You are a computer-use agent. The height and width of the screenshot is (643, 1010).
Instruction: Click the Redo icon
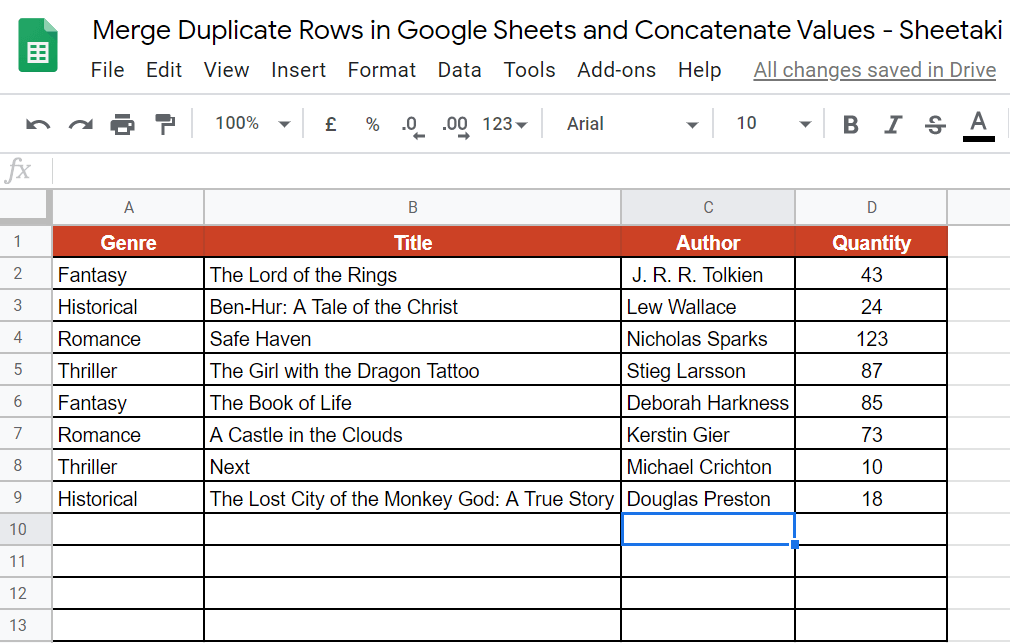[81, 124]
